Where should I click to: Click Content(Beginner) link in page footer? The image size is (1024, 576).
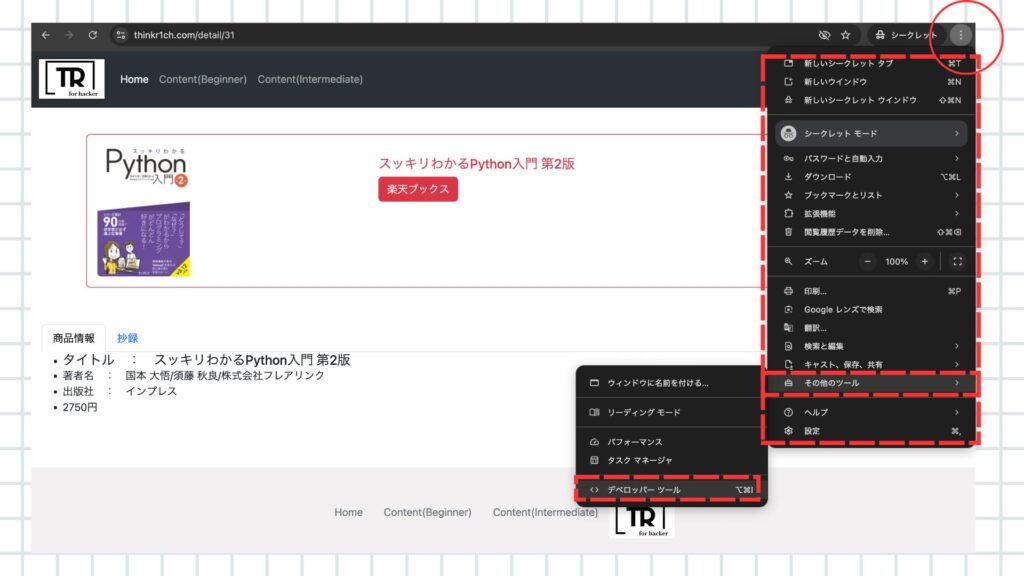pyautogui.click(x=427, y=513)
